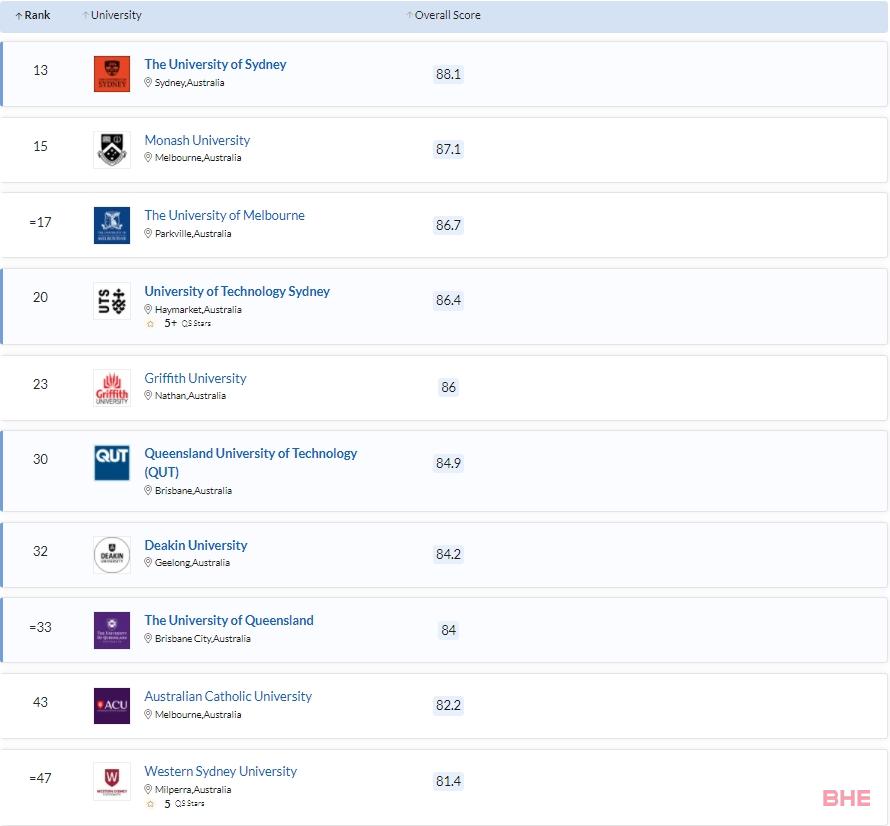Sort table by University column

click(x=112, y=15)
